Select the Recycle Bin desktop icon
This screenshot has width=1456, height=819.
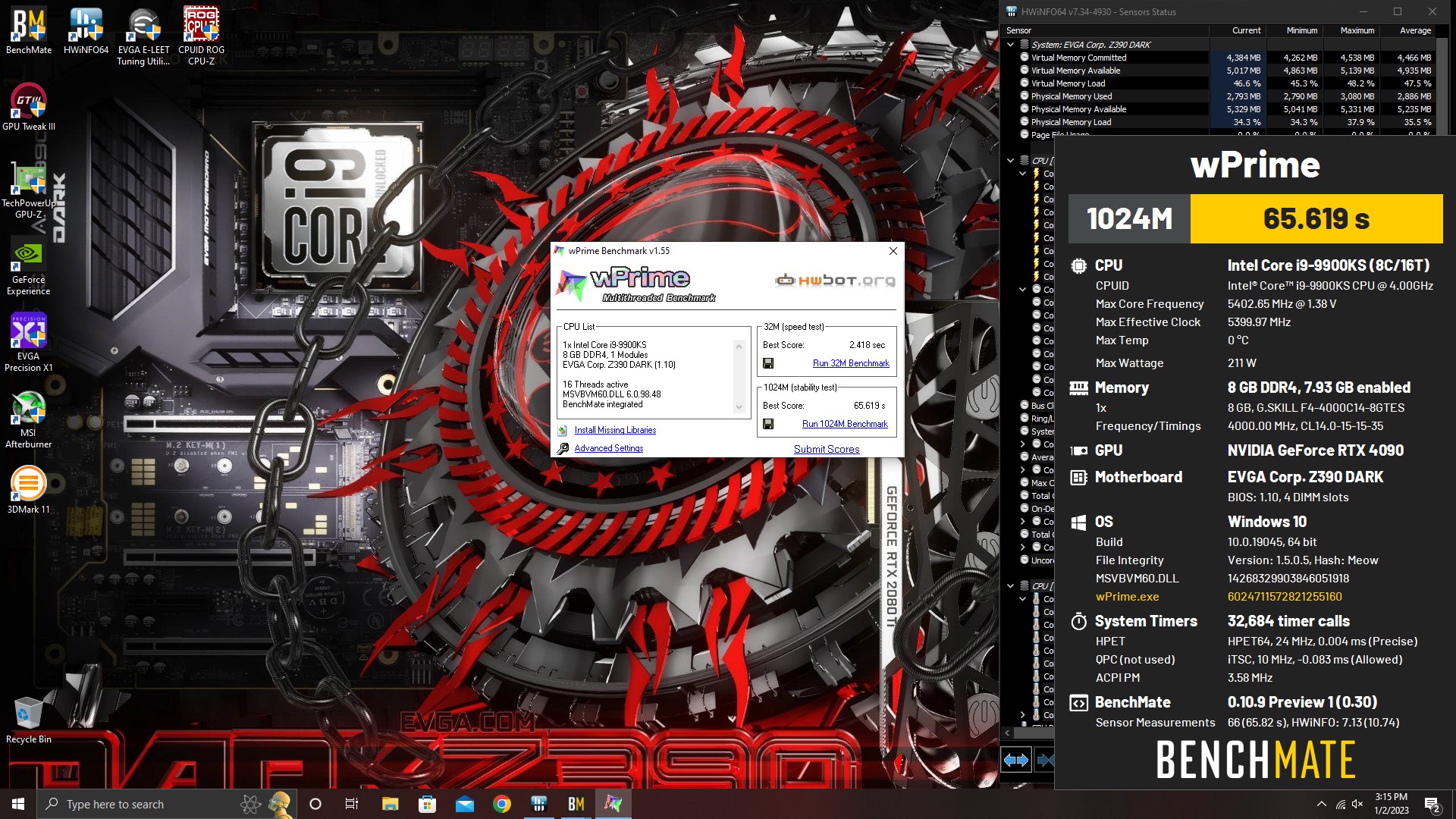(x=29, y=720)
